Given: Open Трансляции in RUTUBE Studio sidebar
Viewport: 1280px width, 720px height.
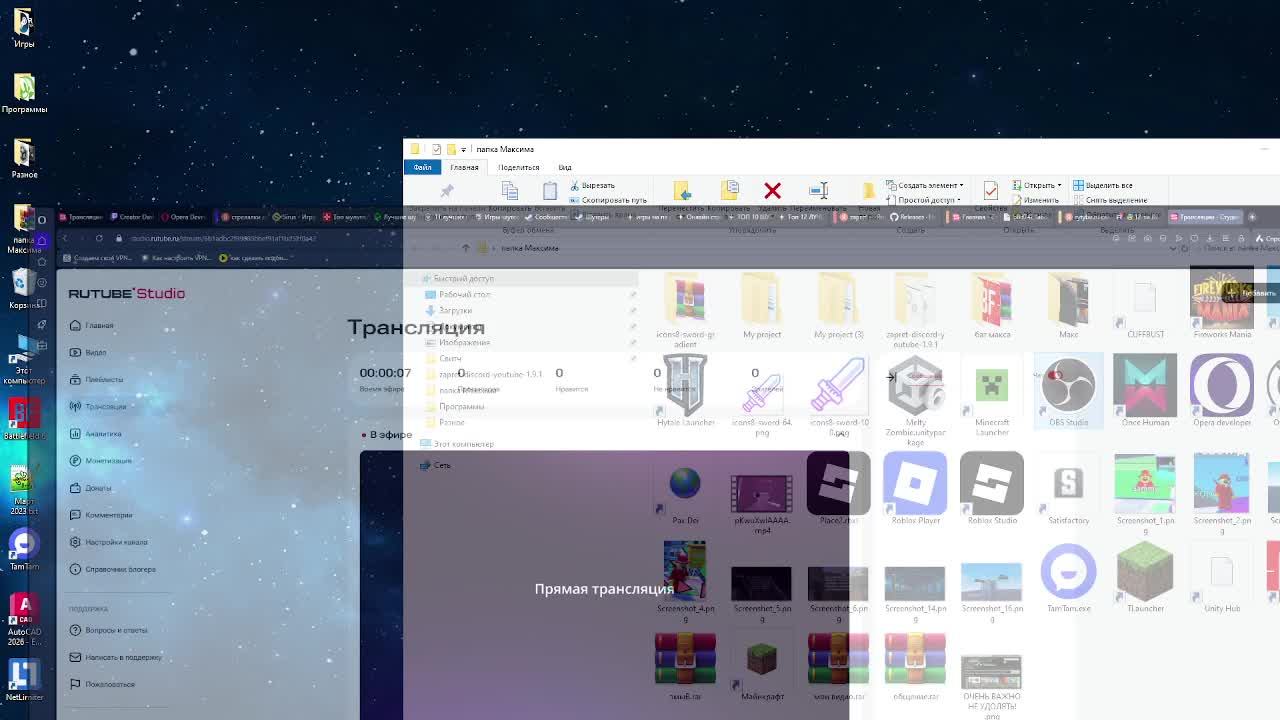Looking at the screenshot, I should [98, 406].
